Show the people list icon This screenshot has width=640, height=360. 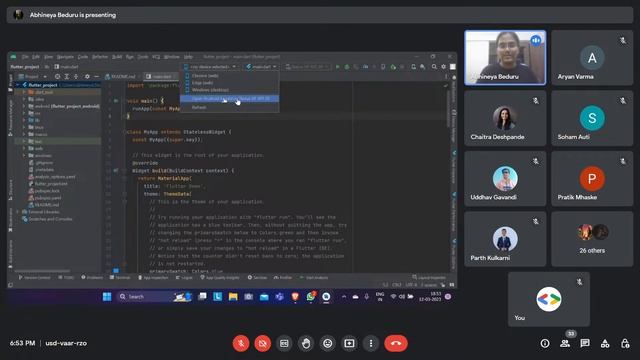(x=565, y=343)
